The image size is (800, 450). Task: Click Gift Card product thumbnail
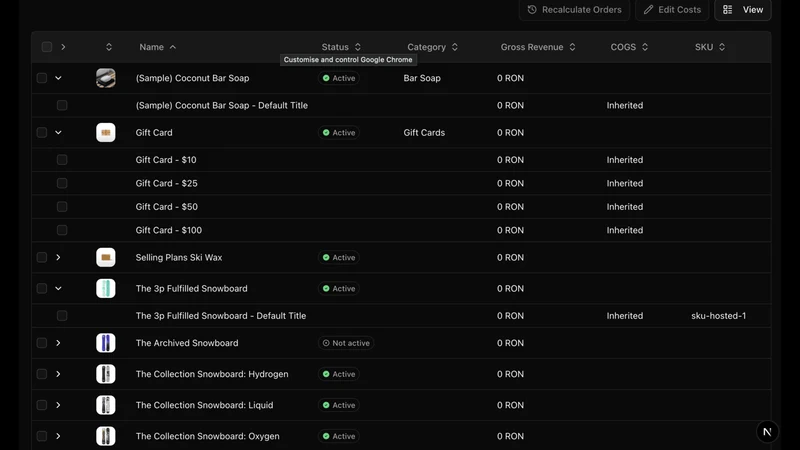106,133
